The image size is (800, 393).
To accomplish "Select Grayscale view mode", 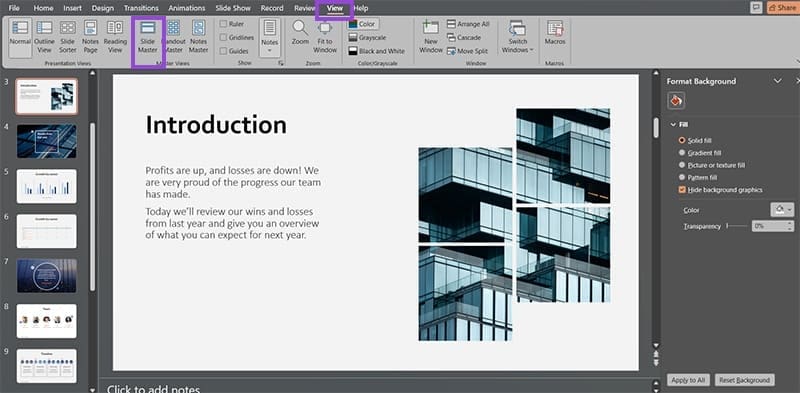I will 367,38.
